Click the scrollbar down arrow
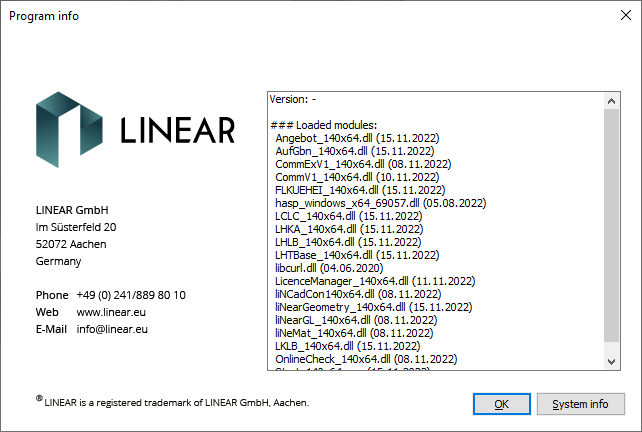 [x=611, y=362]
